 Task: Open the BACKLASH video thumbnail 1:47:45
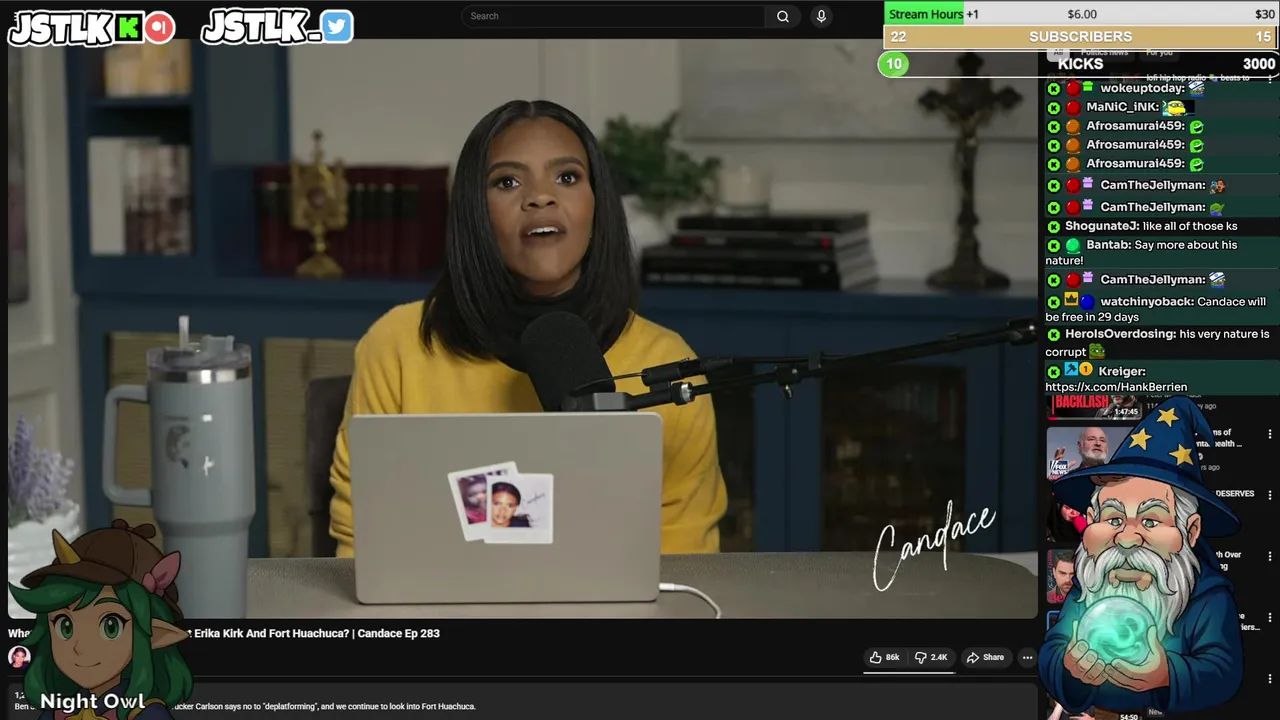1092,406
